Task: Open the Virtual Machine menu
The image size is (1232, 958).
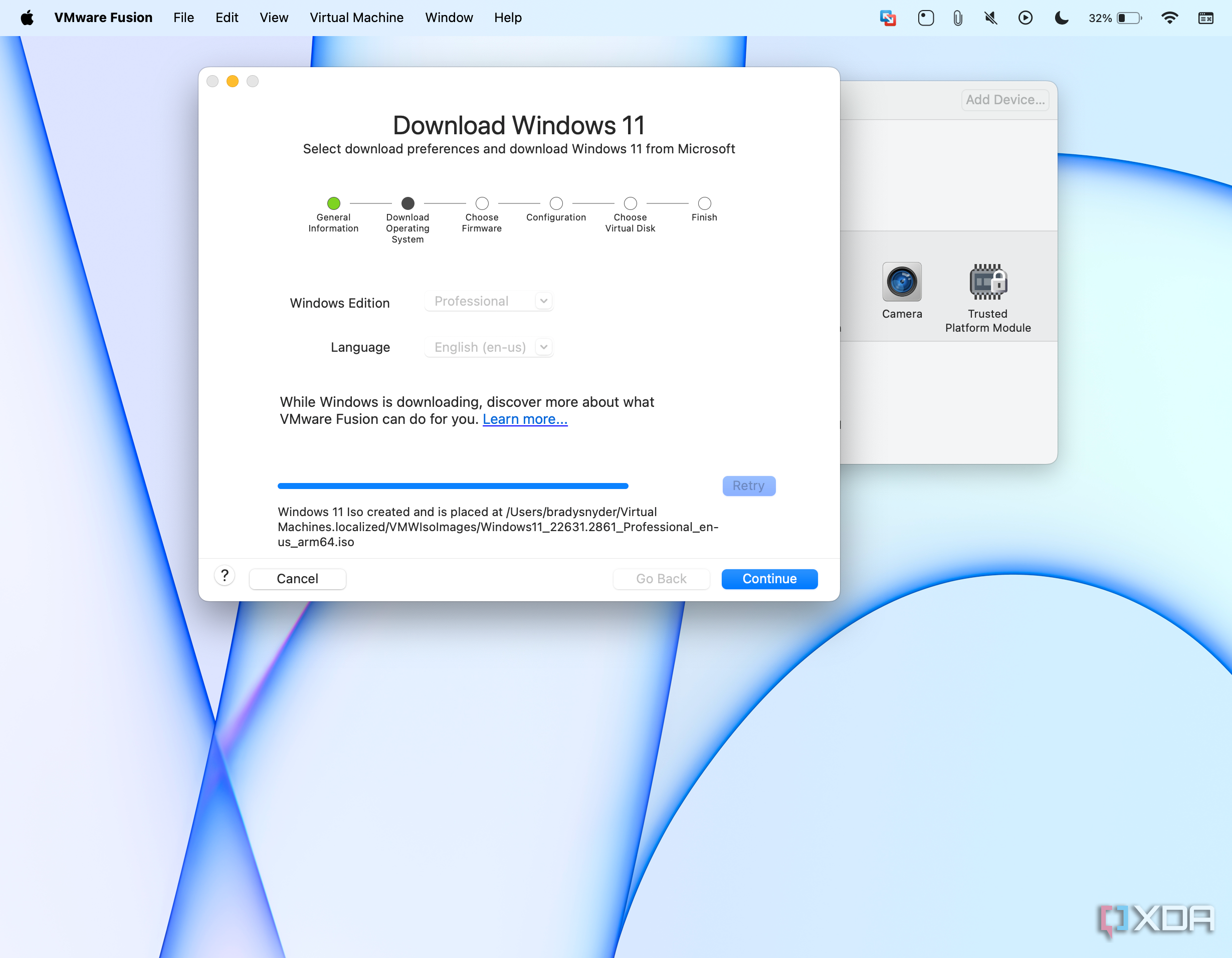Action: click(x=356, y=18)
